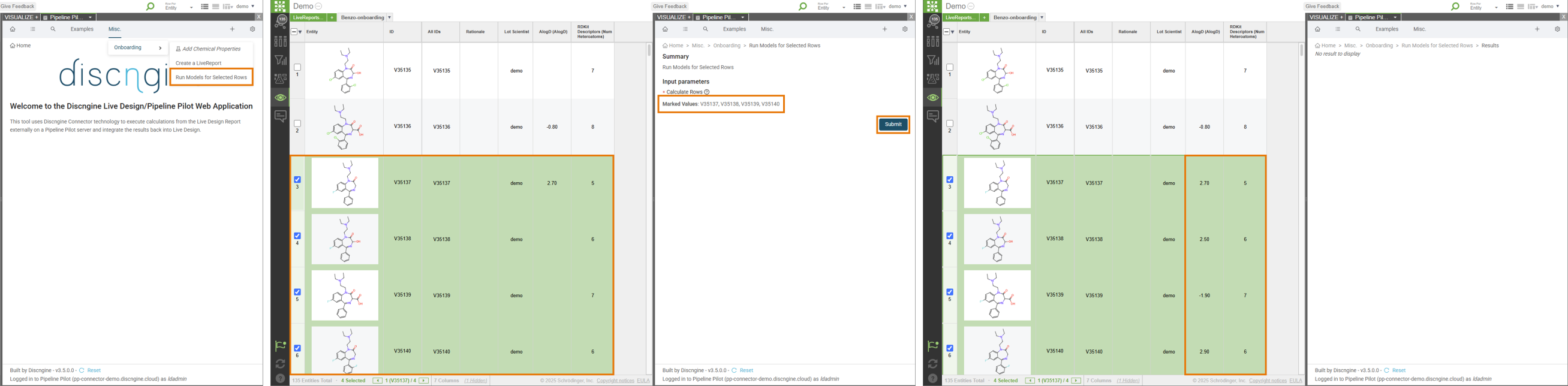Image resolution: width=1568 pixels, height=386 pixels.
Task: Click the ellipsis icon next to Demo above the unscored table
Action: [319, 6]
